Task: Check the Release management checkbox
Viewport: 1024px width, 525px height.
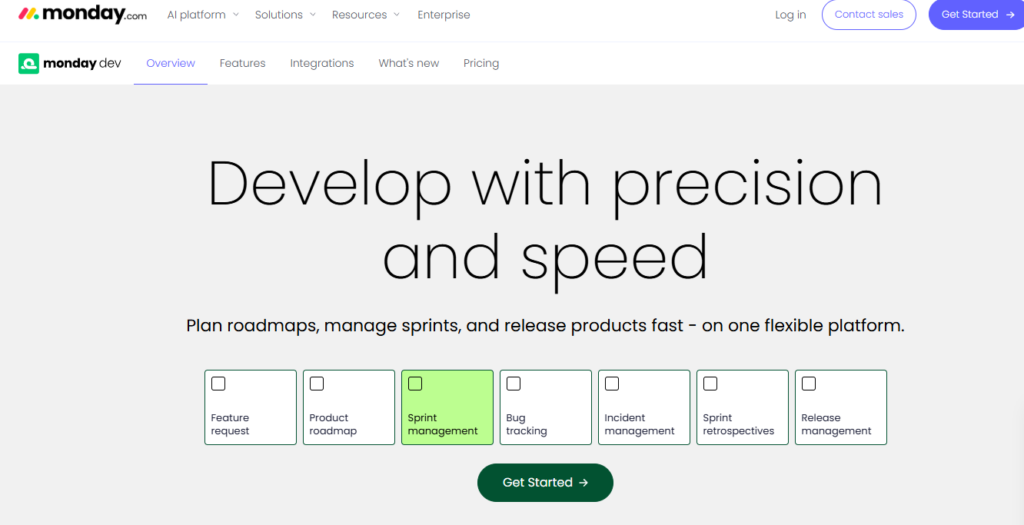Action: [808, 384]
